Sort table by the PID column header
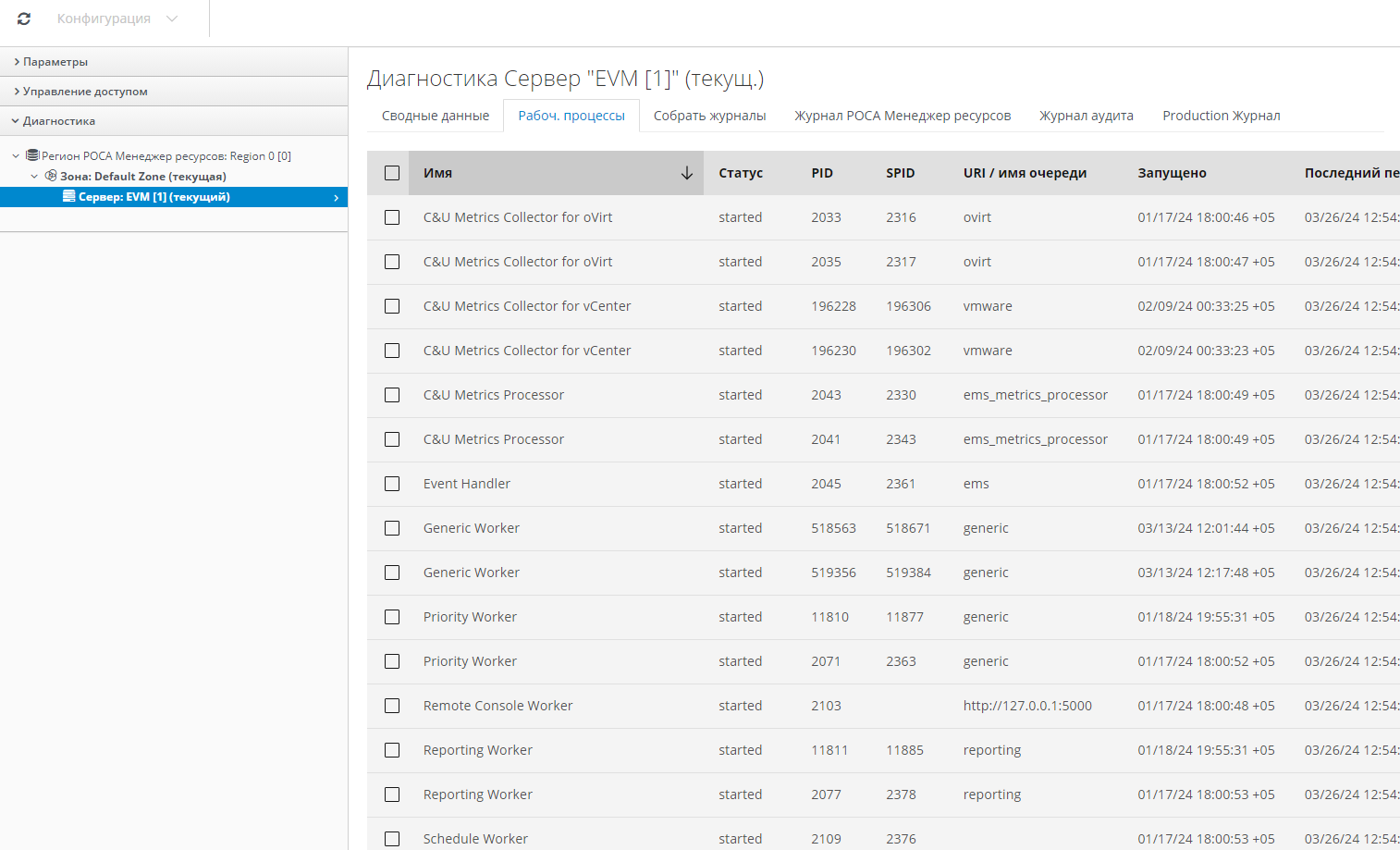This screenshot has width=1400, height=850. point(822,173)
